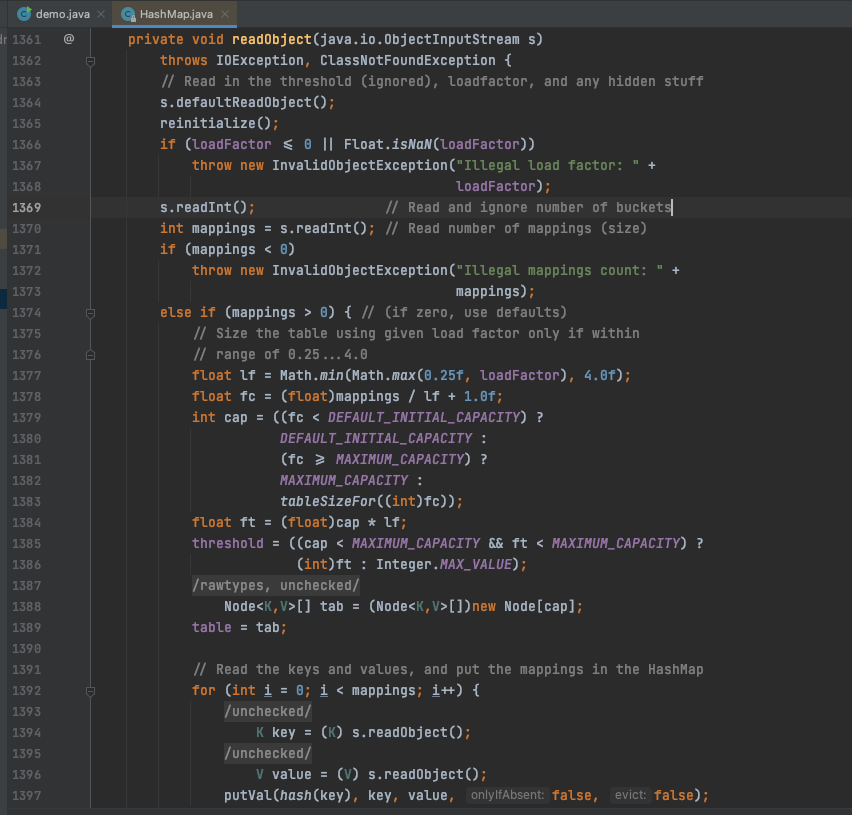This screenshot has width=852, height=815.
Task: Click the 'Read and ignore number of buckets' comment
Action: 528,208
